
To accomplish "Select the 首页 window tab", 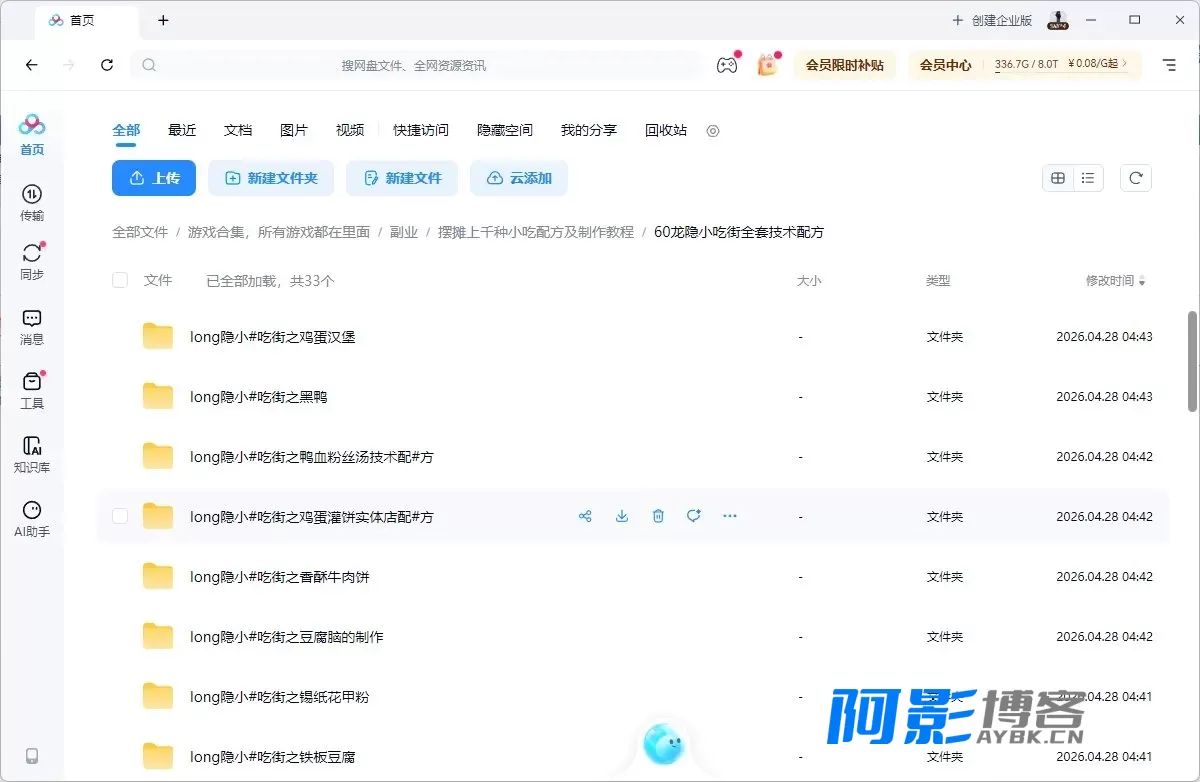I will [x=87, y=20].
